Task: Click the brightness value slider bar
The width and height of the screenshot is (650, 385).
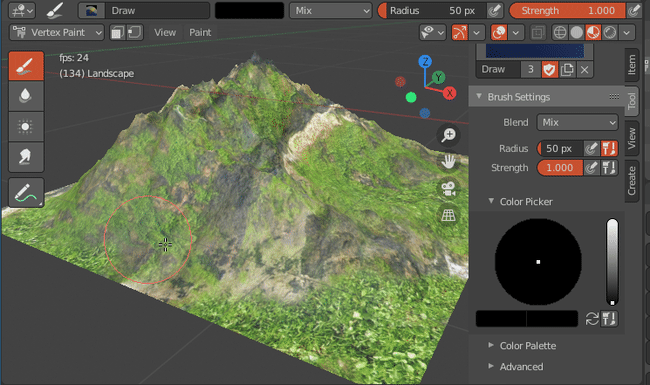Action: coord(612,262)
